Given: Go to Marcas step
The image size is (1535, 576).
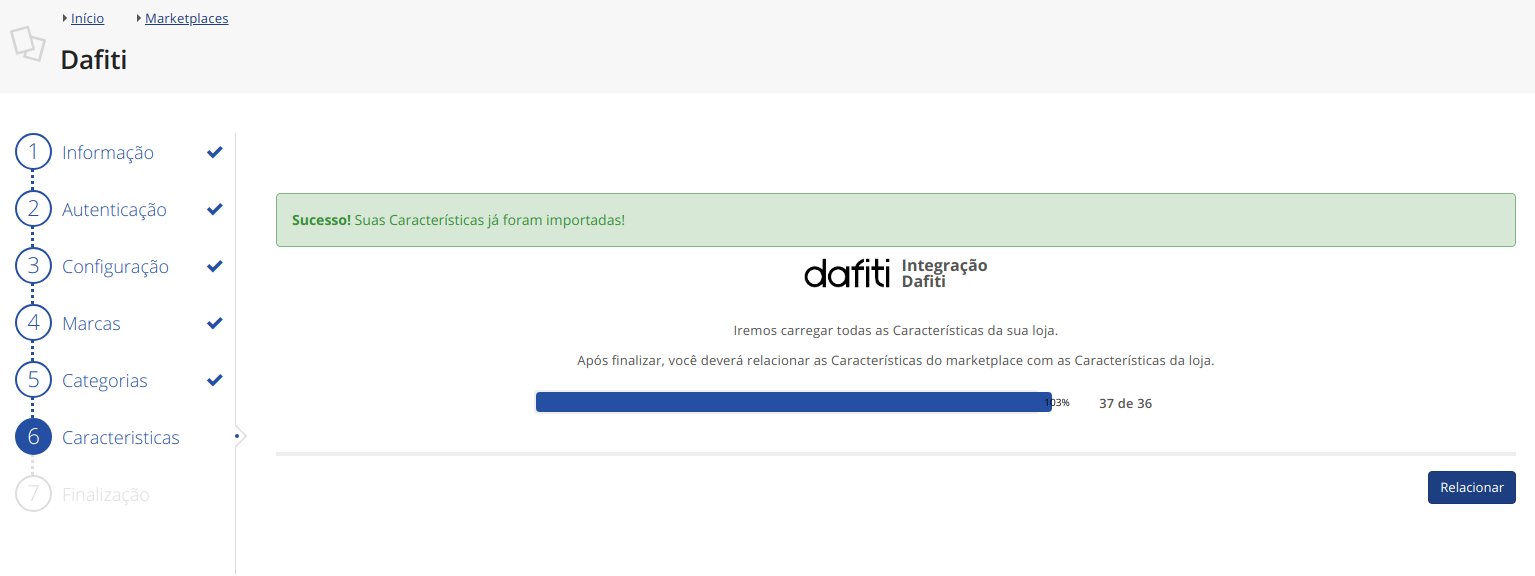Looking at the screenshot, I should 91,324.
